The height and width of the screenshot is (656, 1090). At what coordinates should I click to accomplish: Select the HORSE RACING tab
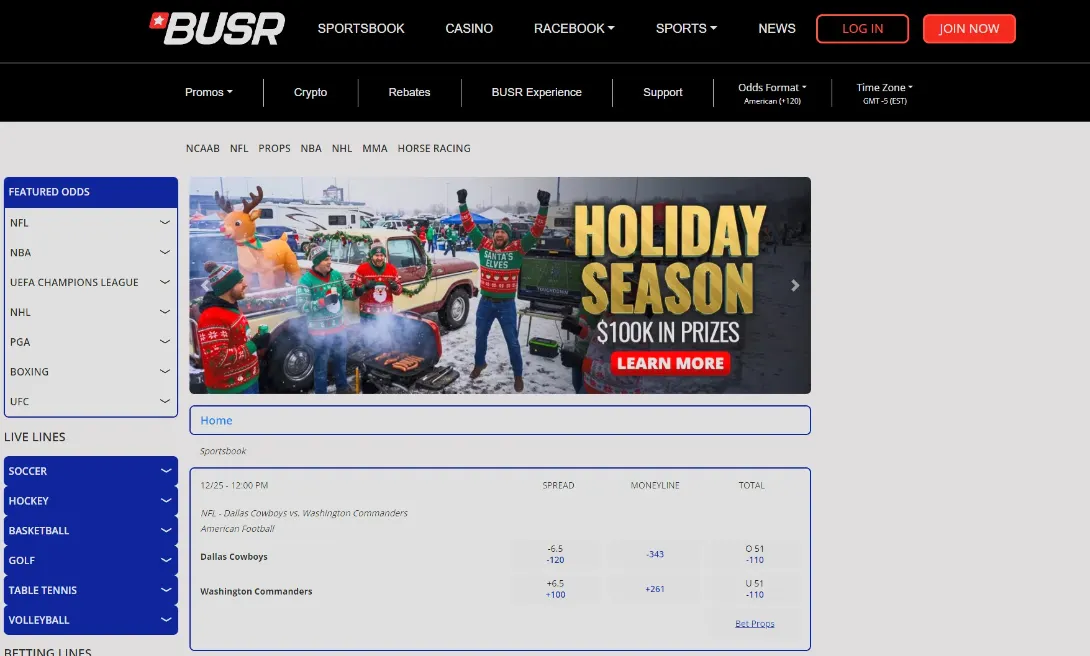click(434, 148)
